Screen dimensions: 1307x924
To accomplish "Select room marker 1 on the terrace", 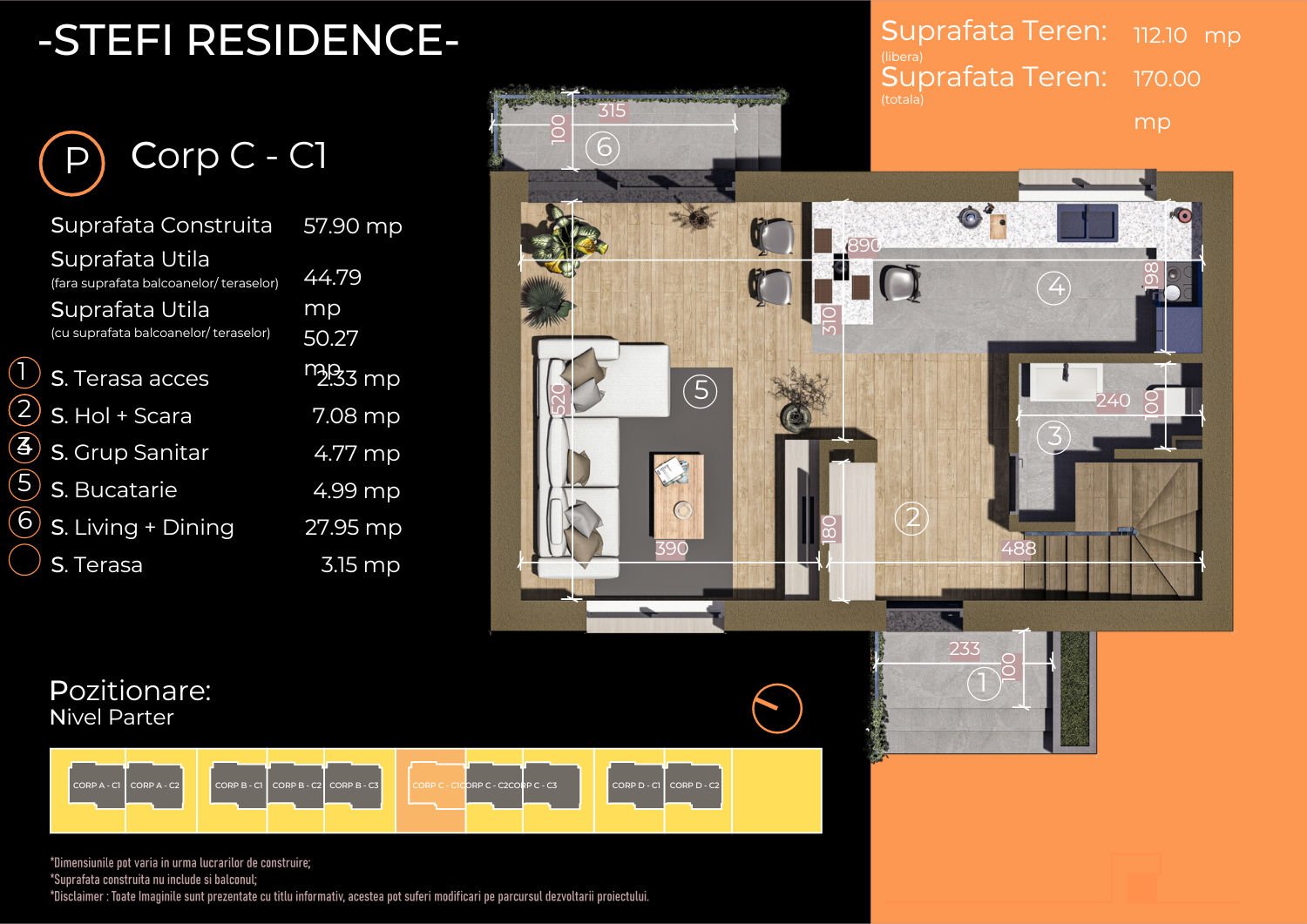I will pyautogui.click(x=984, y=682).
